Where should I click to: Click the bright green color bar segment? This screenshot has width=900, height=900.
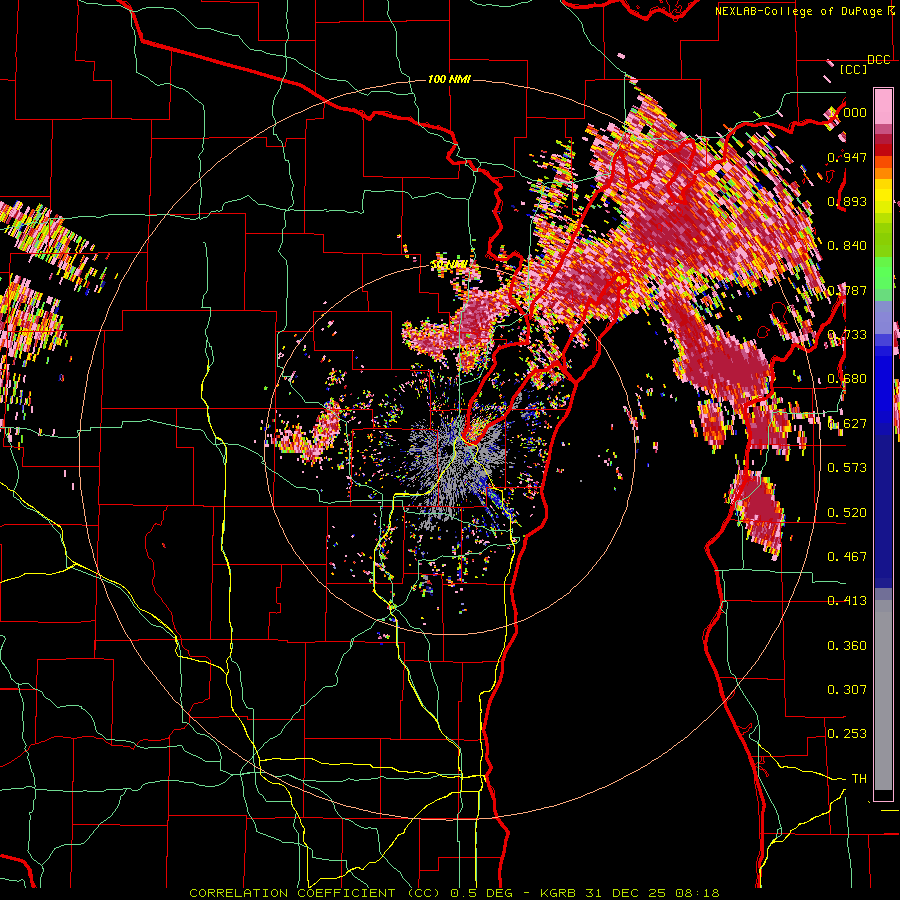pos(883,274)
